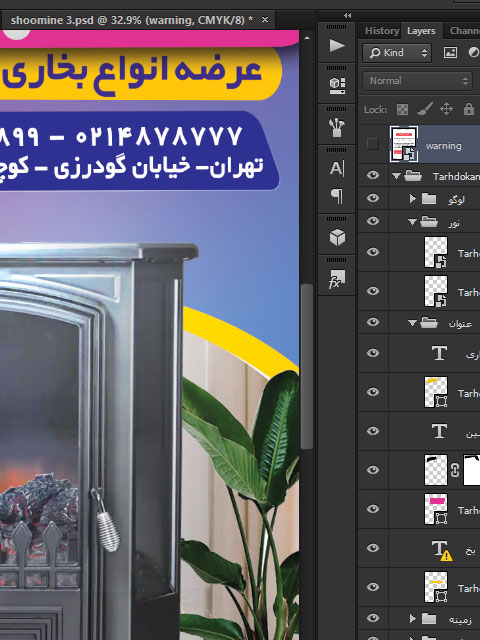Expand the لوگو group
This screenshot has height=640, width=480.
point(413,198)
